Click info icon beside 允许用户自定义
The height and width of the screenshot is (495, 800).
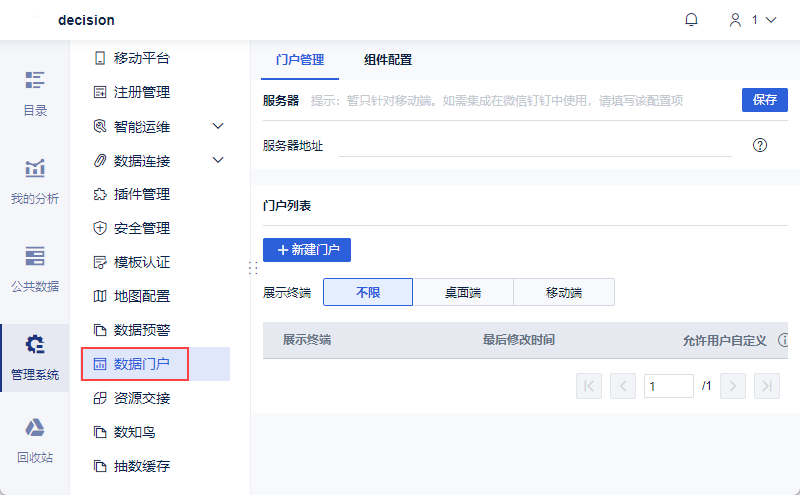tap(783, 340)
